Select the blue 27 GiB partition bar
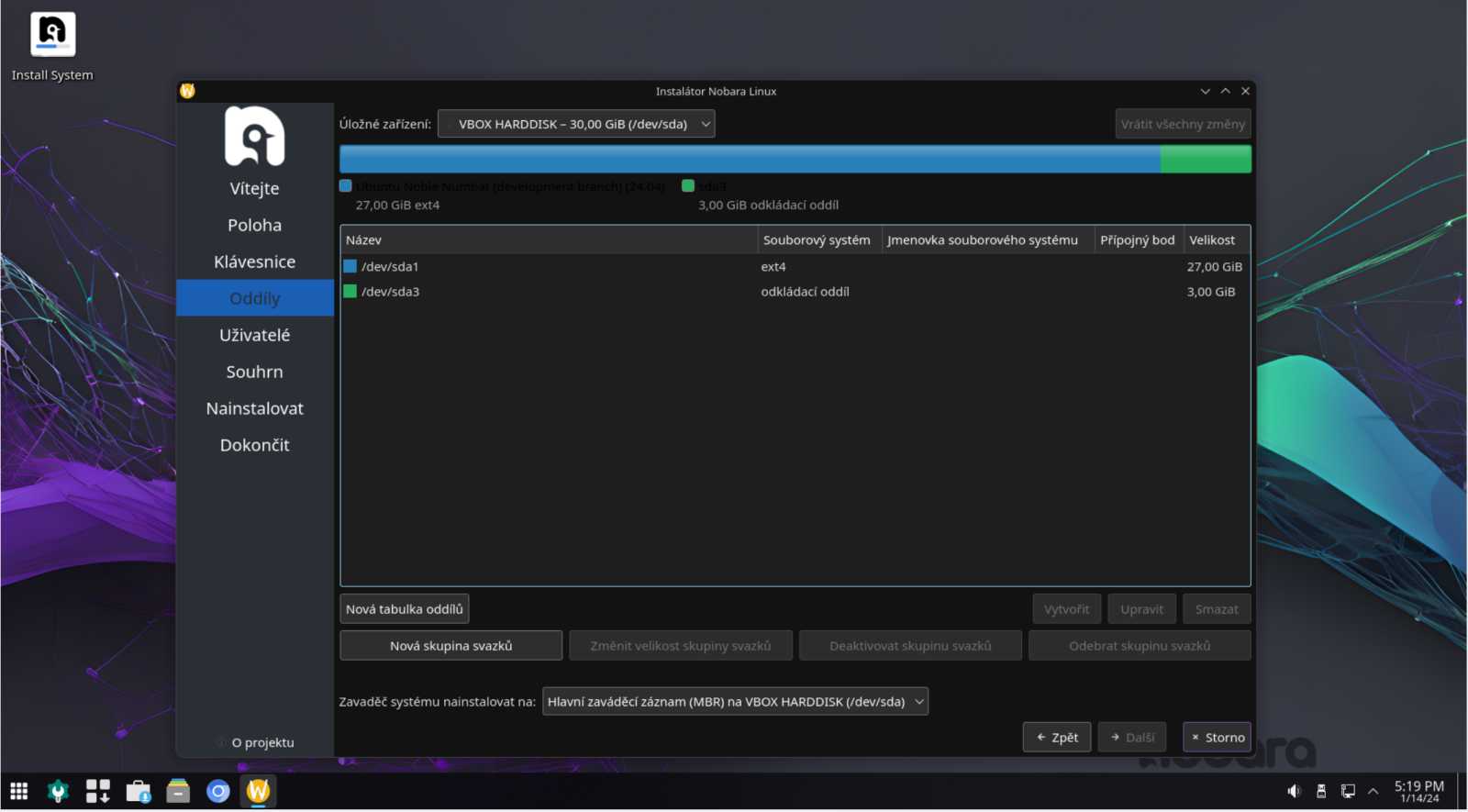Viewport: 1468px width, 812px height. pos(750,160)
